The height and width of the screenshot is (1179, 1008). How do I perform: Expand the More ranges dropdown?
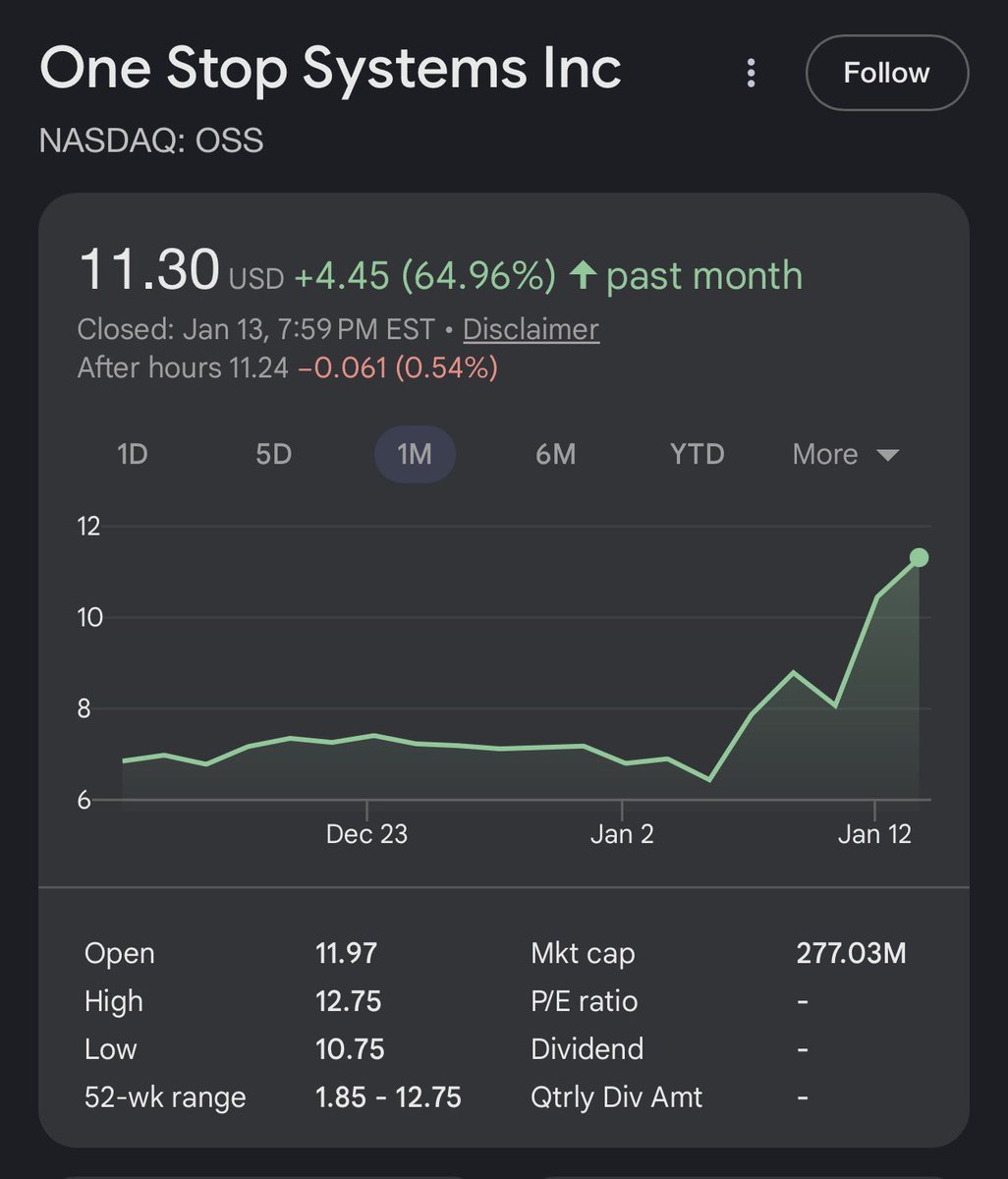(845, 454)
